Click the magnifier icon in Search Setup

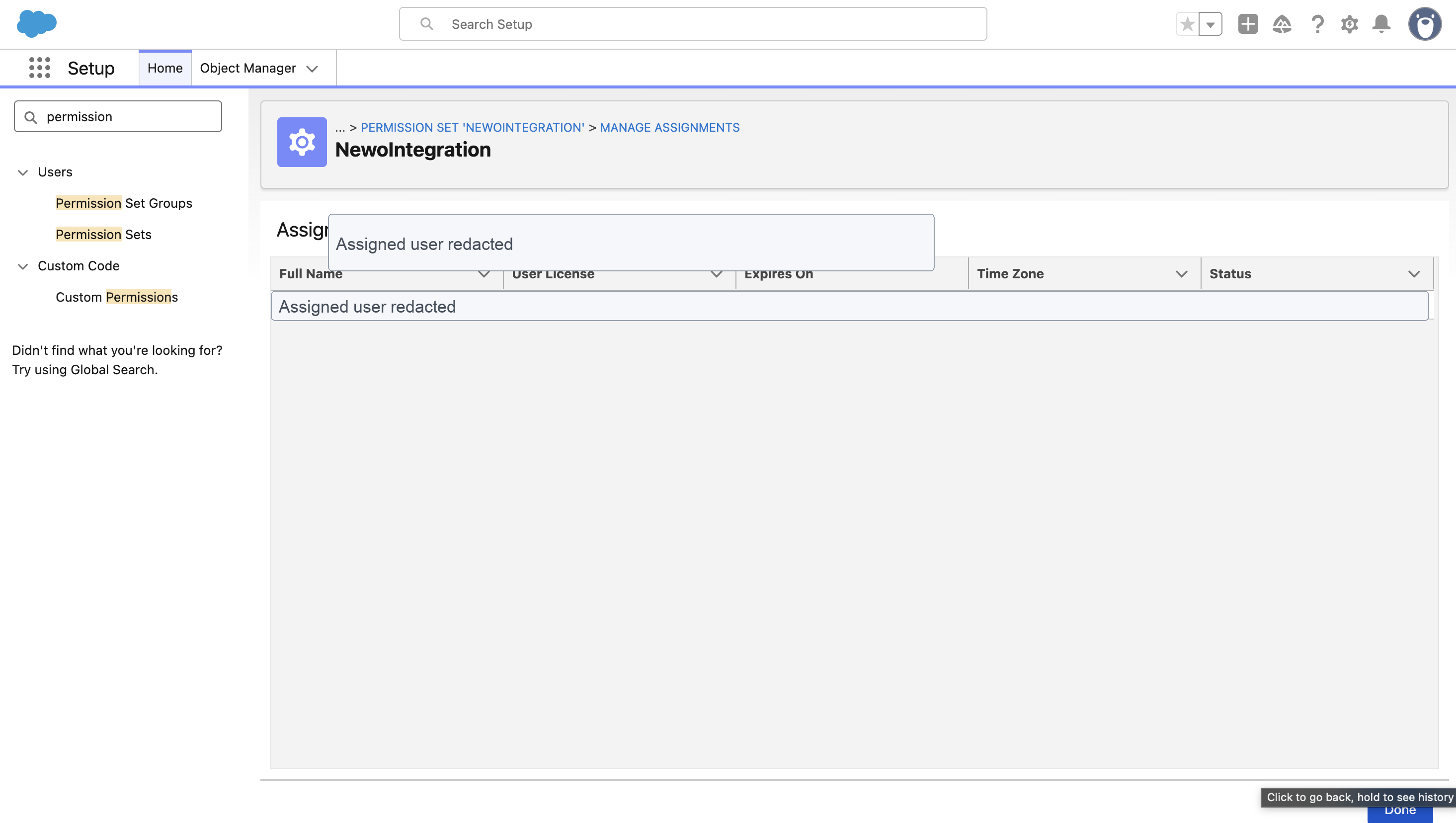(427, 24)
